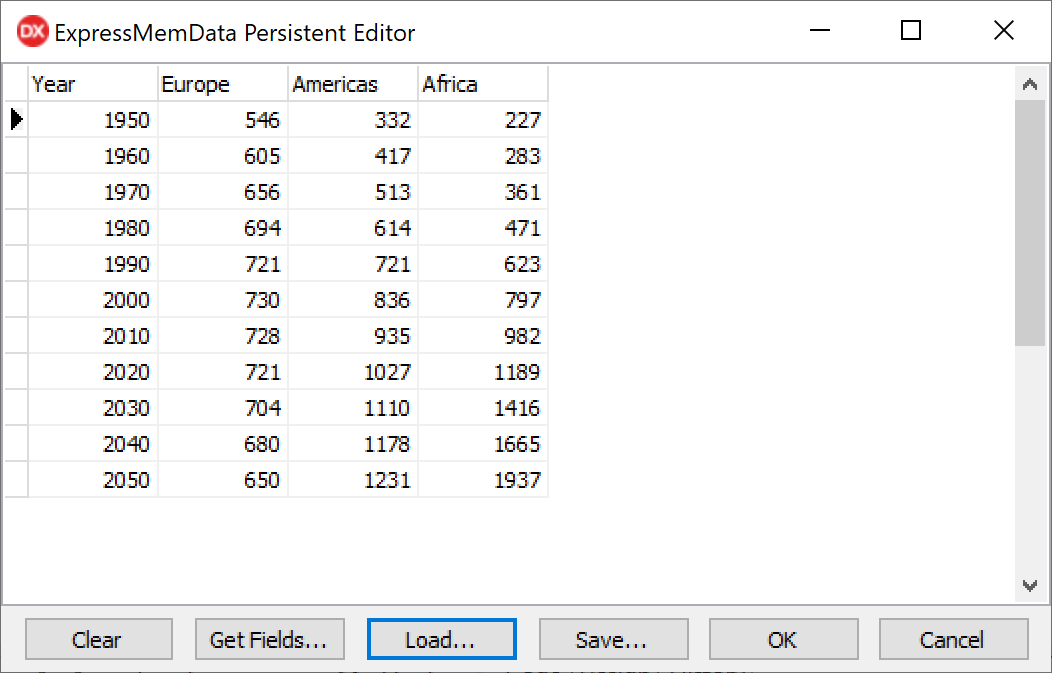Select the Americas cell showing 1027

[x=353, y=372]
